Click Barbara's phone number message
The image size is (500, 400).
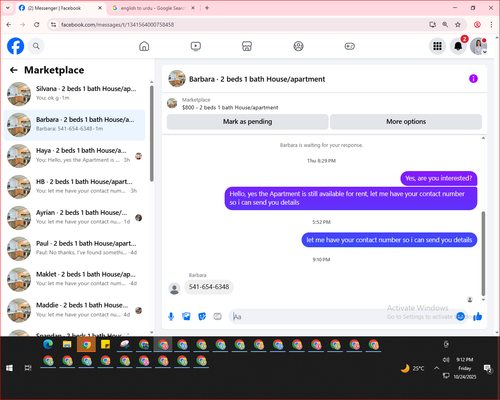(x=209, y=287)
